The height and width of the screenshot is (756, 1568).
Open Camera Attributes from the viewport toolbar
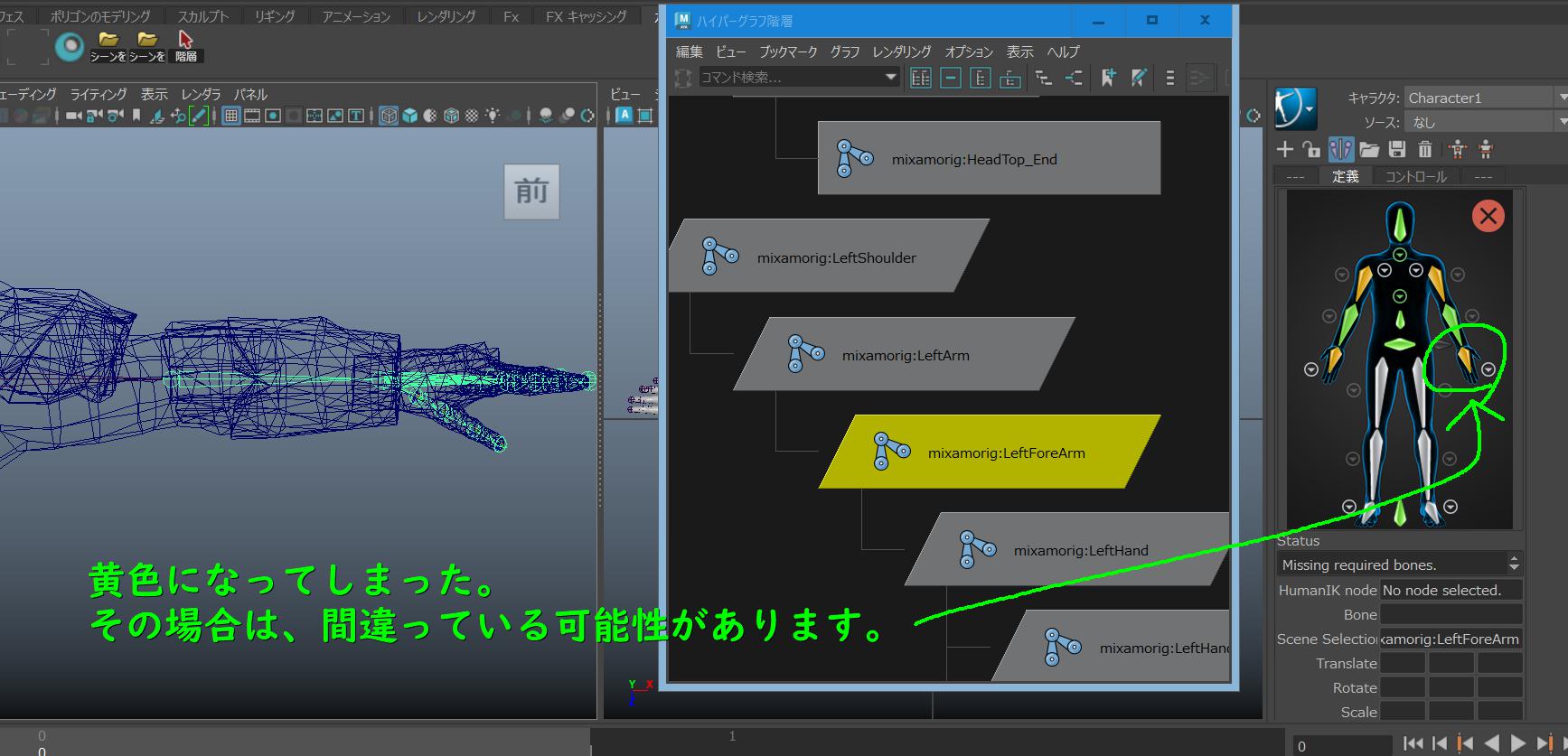point(116,116)
